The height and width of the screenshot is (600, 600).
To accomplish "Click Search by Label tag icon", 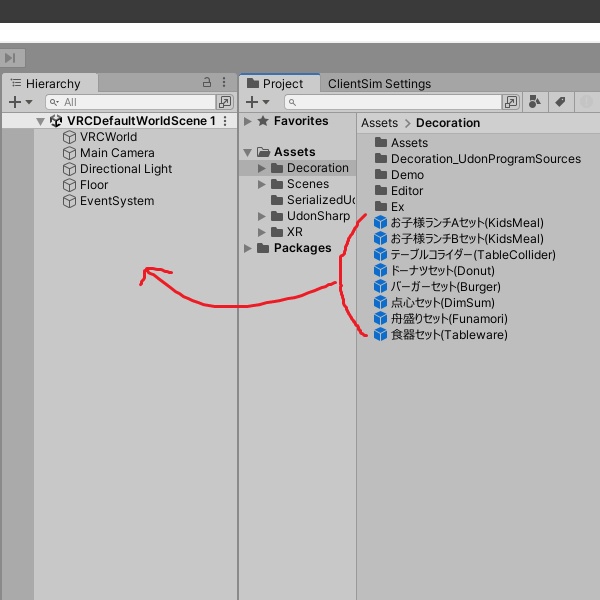I will (x=560, y=102).
